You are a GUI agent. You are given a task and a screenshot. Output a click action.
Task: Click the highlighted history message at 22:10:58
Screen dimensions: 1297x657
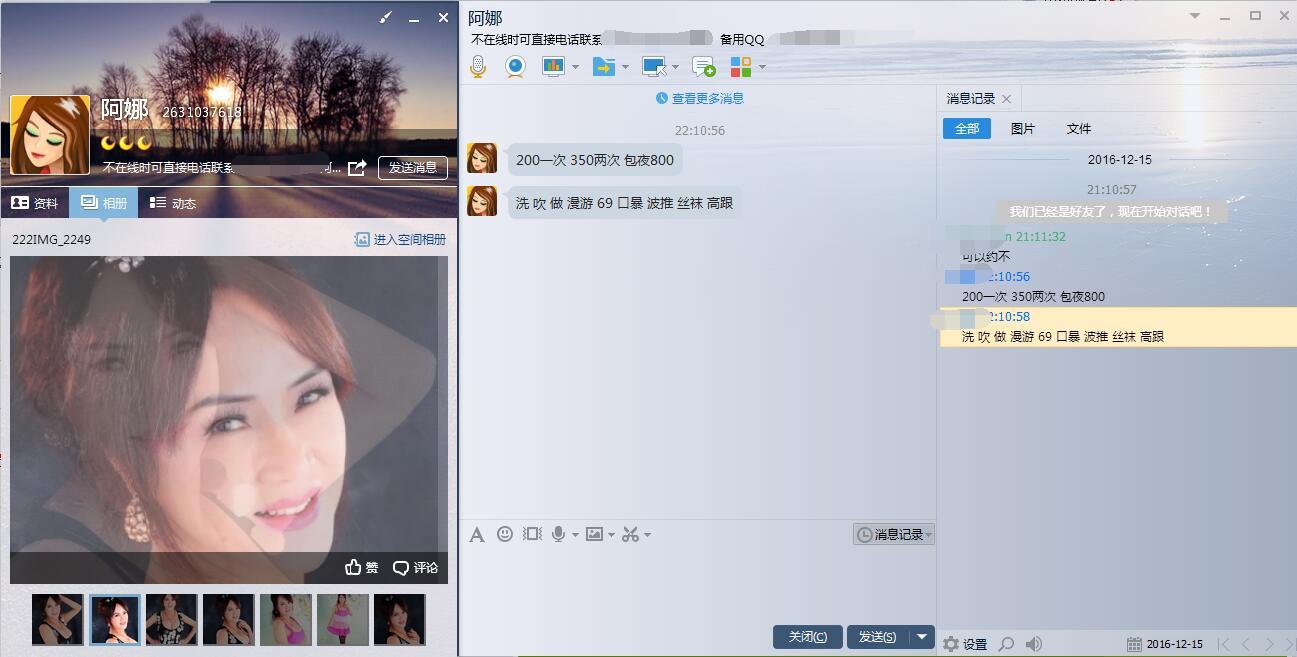tap(1118, 327)
